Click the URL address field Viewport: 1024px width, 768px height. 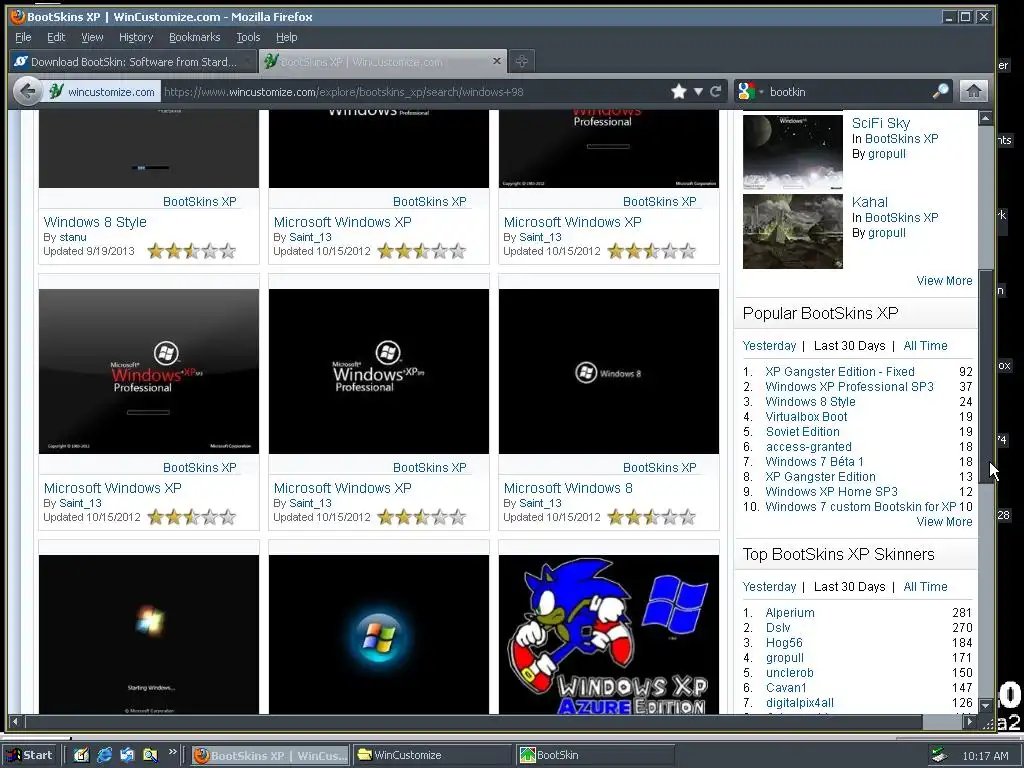coord(411,91)
